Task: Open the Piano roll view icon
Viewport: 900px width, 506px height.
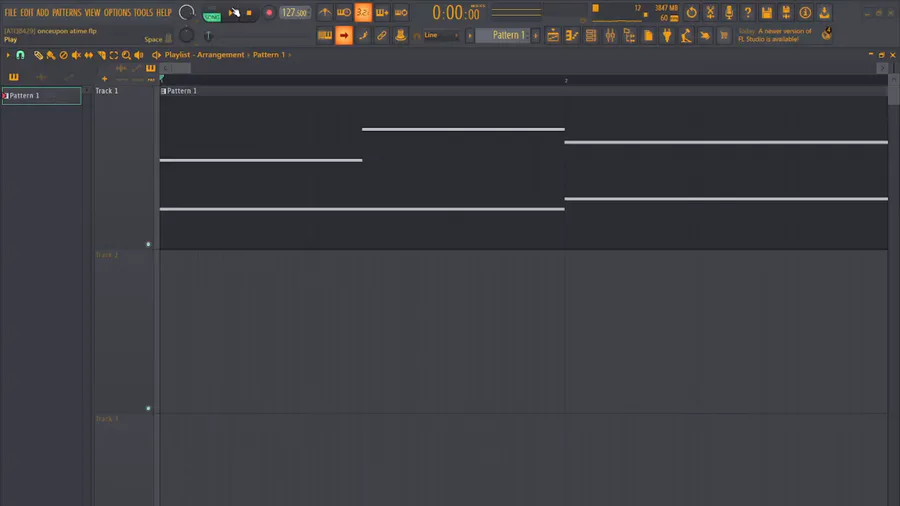Action: [x=572, y=36]
